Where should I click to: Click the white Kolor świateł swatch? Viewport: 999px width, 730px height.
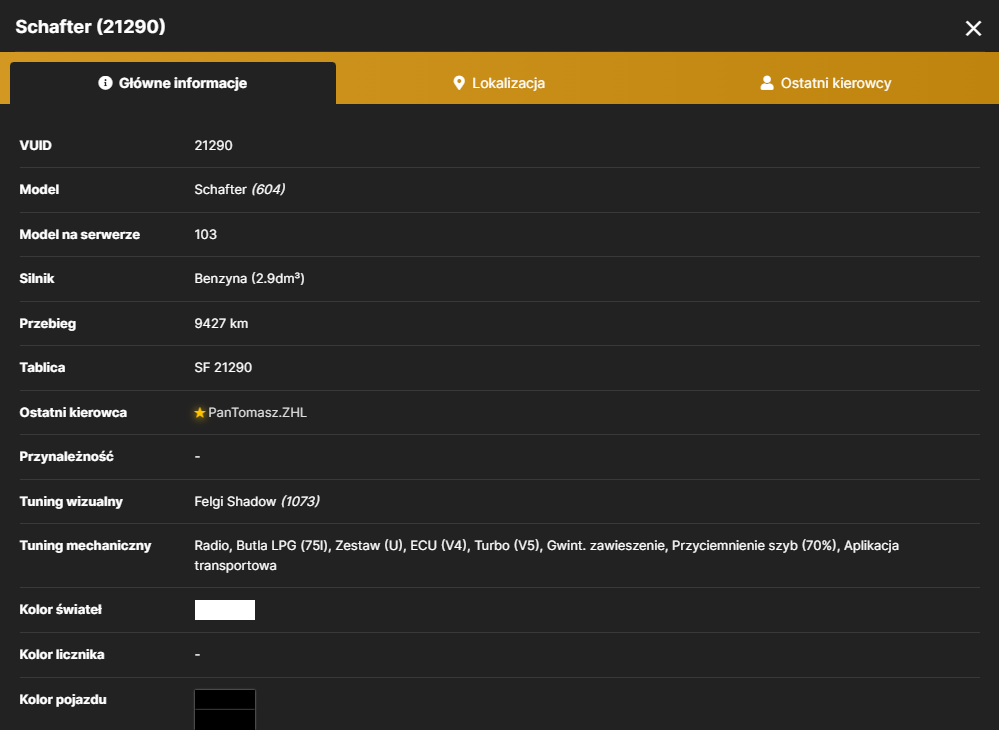click(x=225, y=610)
